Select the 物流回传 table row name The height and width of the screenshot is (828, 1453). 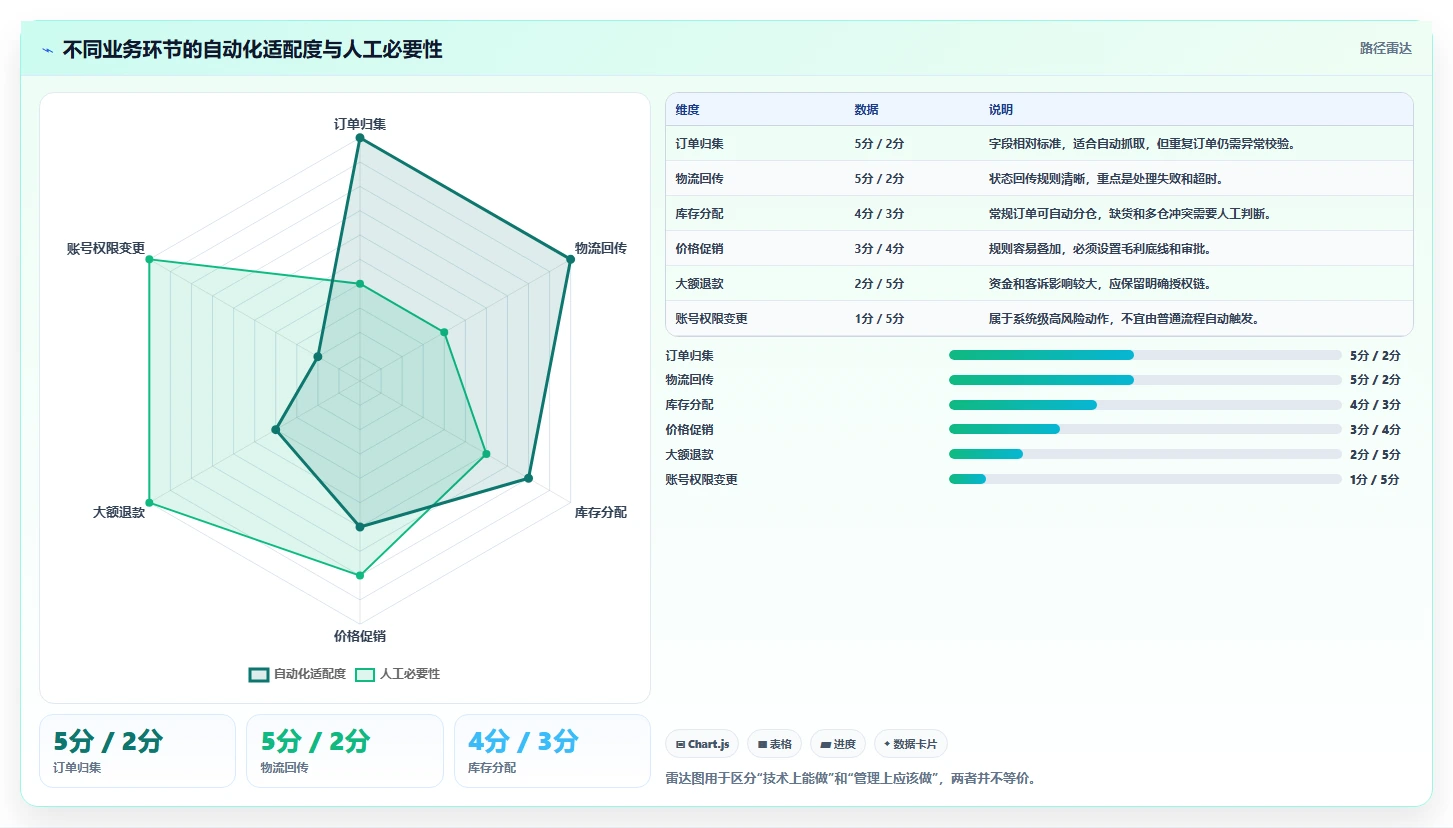(x=699, y=179)
